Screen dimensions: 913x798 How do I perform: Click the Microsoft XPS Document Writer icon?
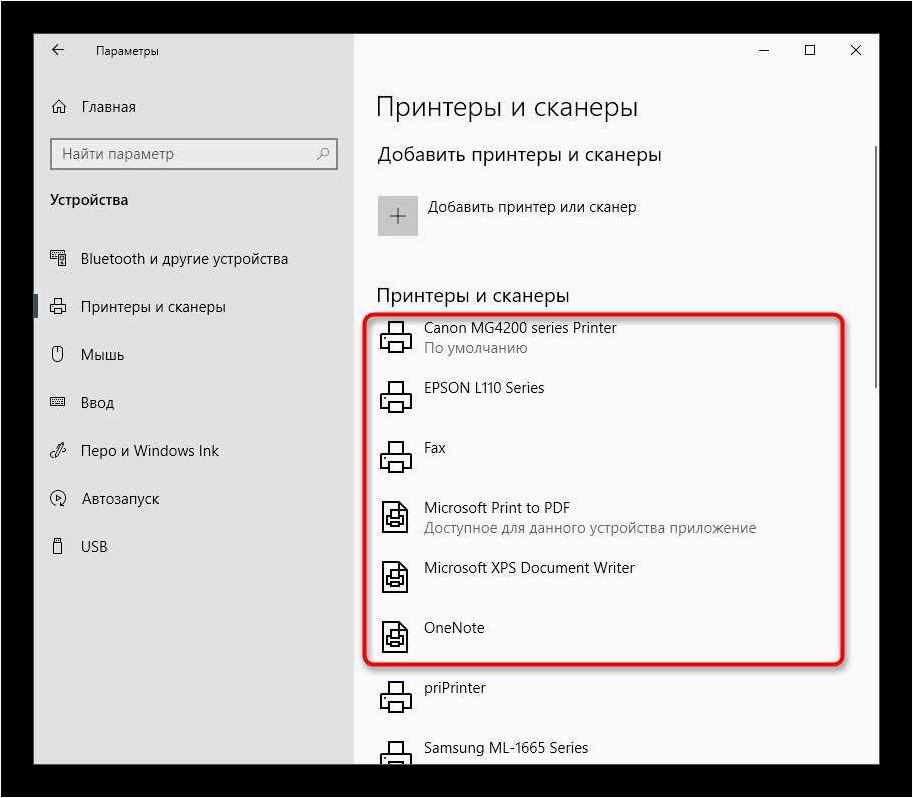tap(395, 577)
